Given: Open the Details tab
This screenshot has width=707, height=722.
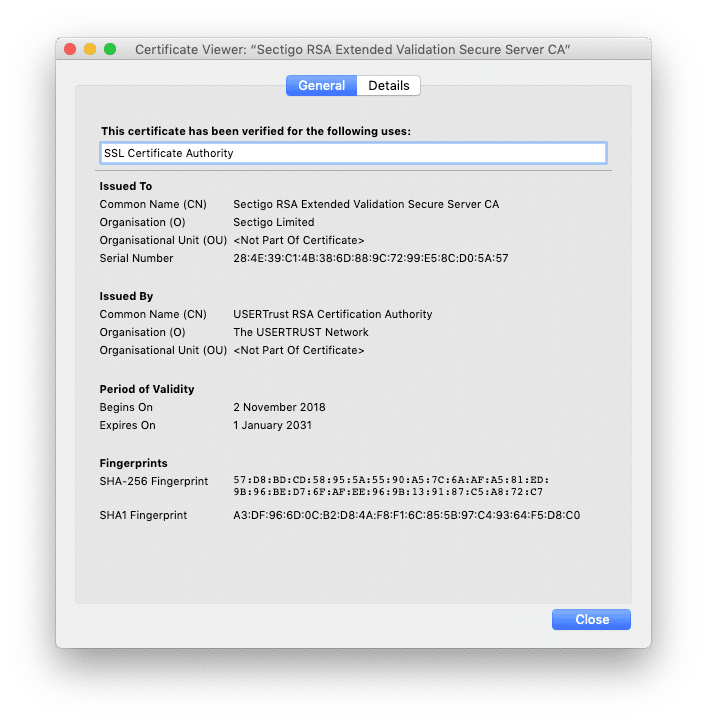Looking at the screenshot, I should [x=388, y=86].
